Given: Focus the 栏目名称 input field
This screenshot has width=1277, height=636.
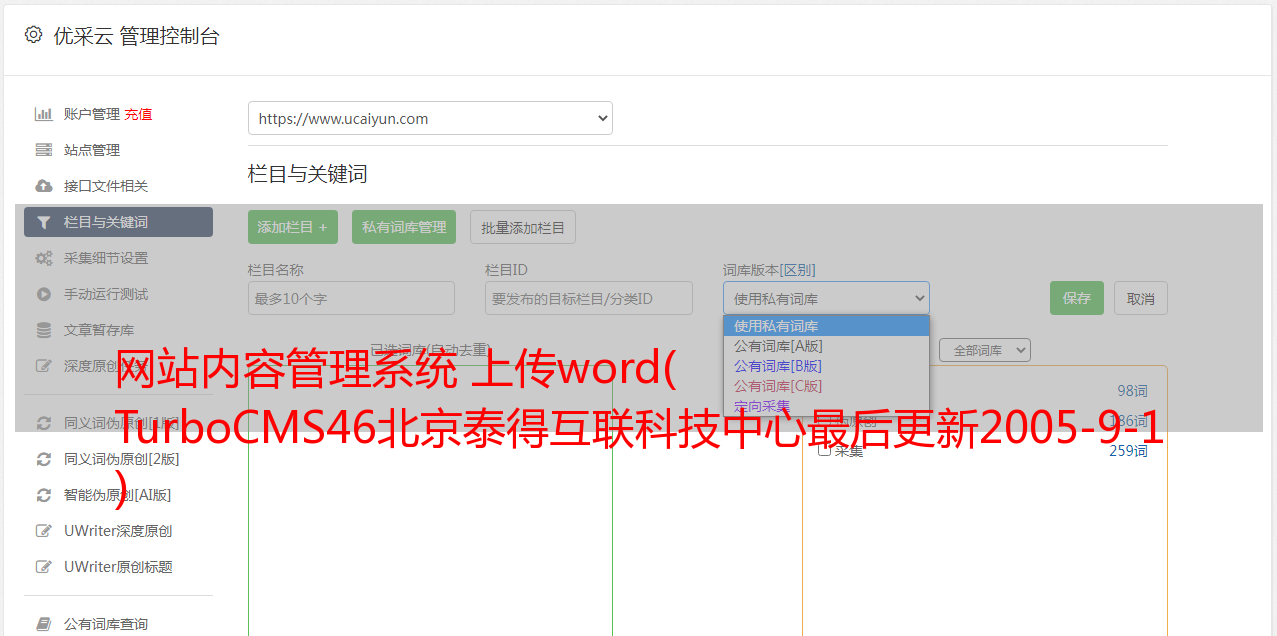Looking at the screenshot, I should (351, 298).
